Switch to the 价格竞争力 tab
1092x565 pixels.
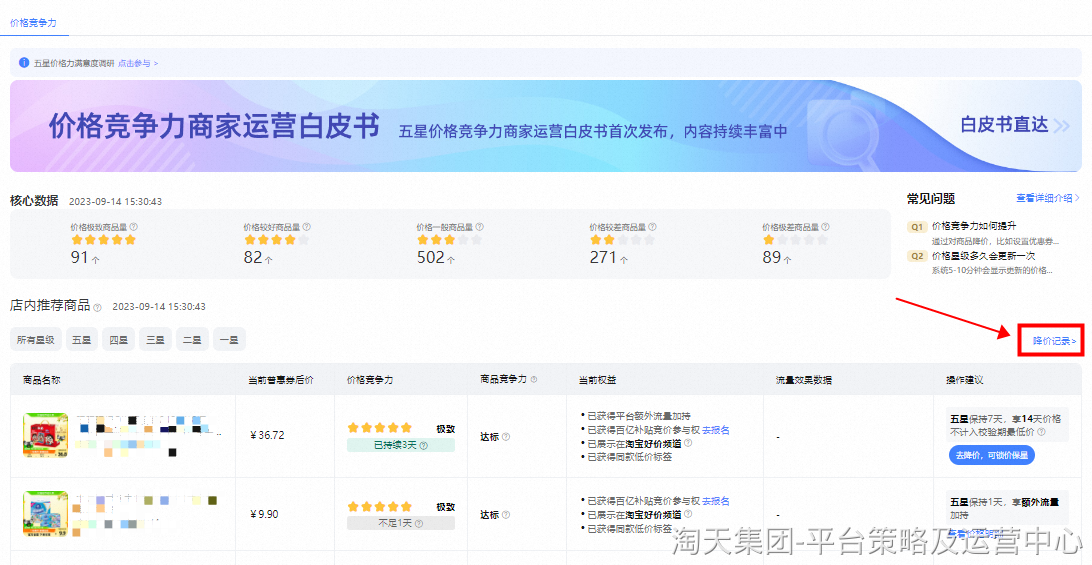point(33,23)
